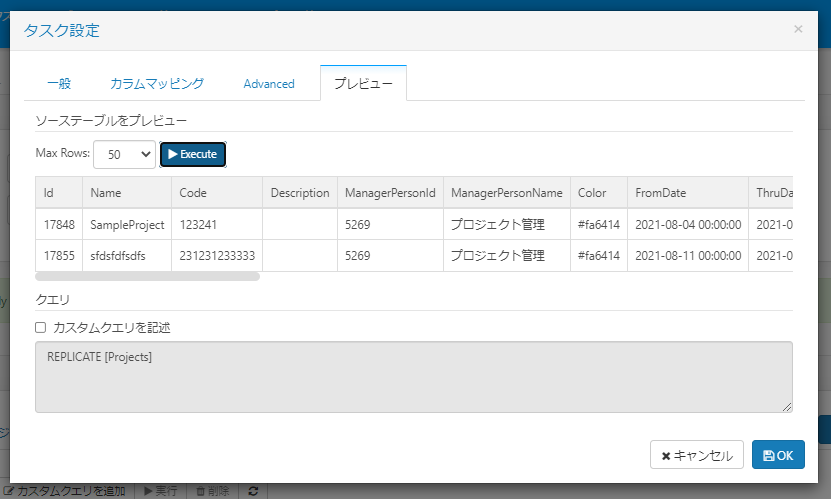Click the refresh icon in bottom toolbar
The image size is (831, 499).
pos(253,491)
